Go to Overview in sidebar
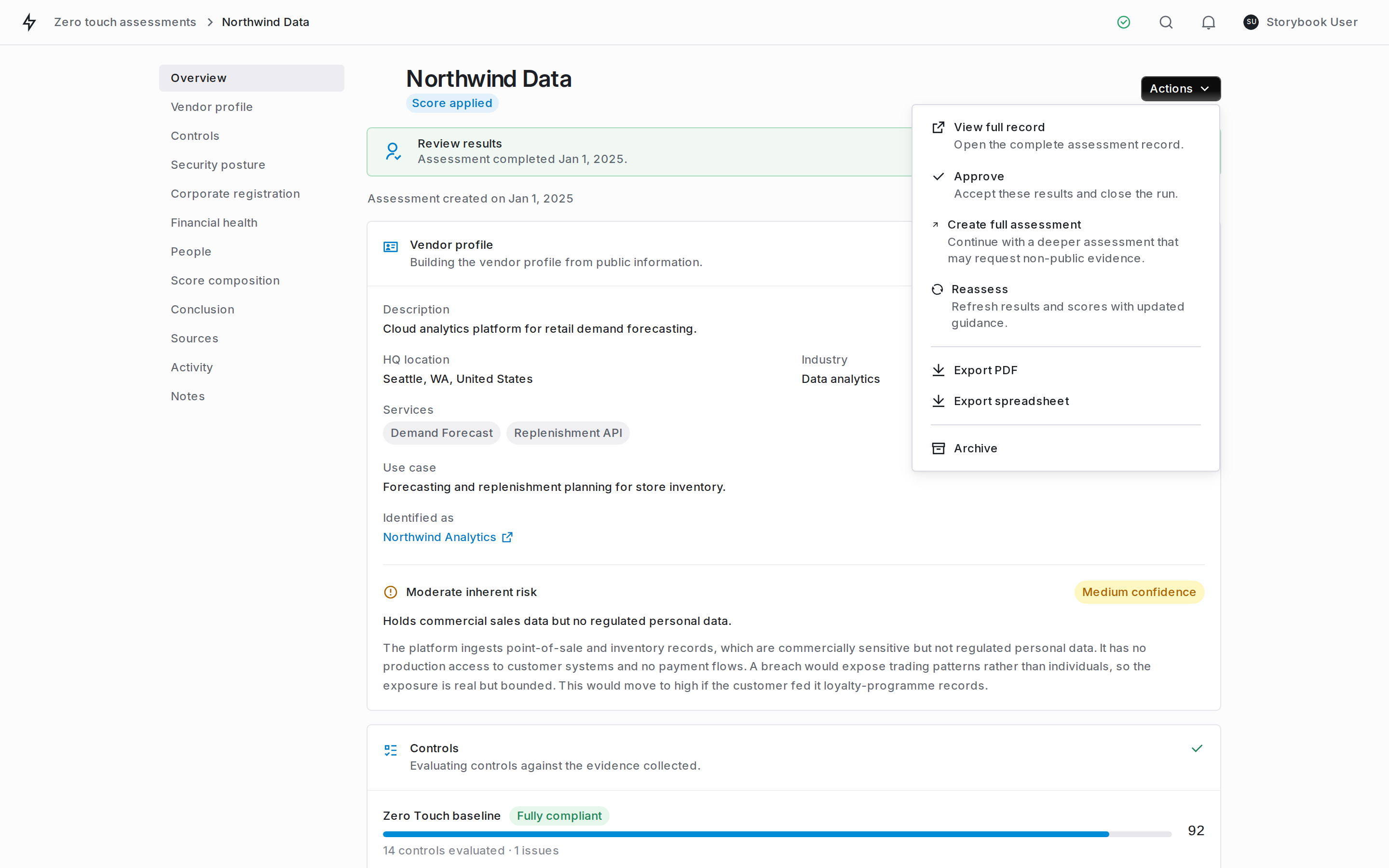Image resolution: width=1389 pixels, height=868 pixels. 251,78
